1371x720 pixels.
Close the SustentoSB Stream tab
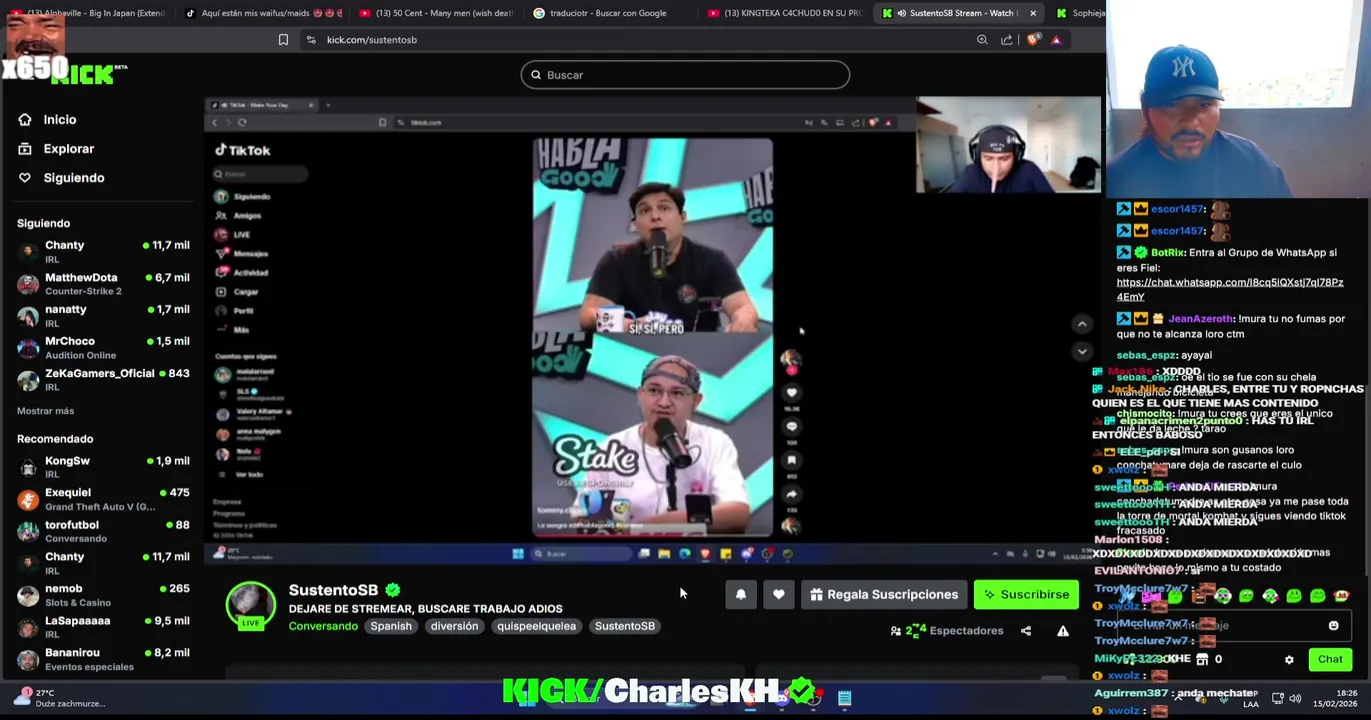tap(1033, 13)
